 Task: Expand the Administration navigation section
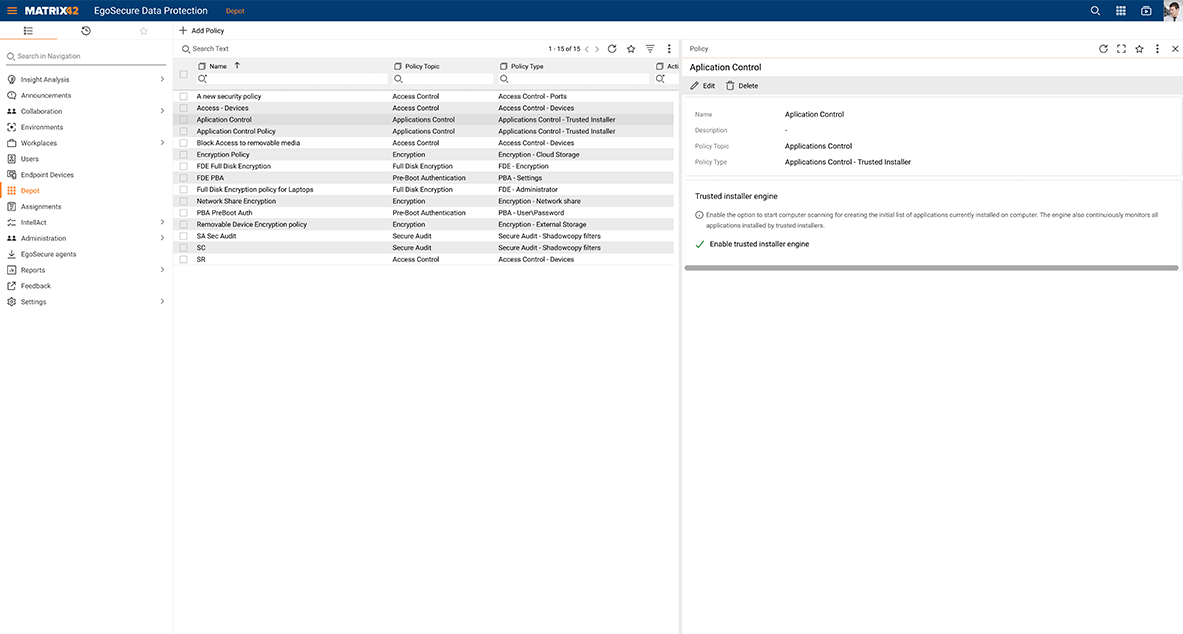coord(163,238)
